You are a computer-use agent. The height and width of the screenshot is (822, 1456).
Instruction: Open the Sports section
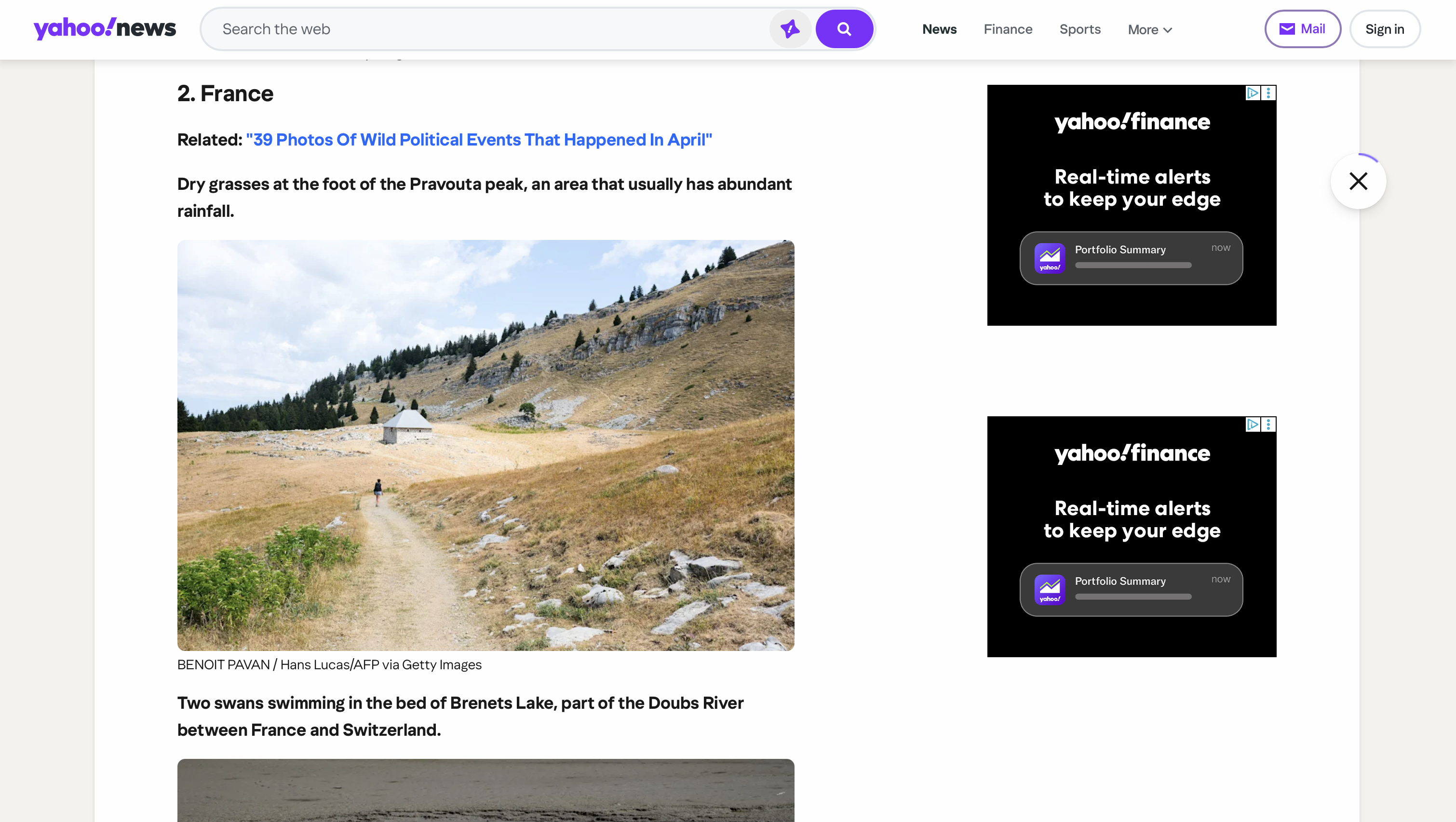click(1079, 29)
